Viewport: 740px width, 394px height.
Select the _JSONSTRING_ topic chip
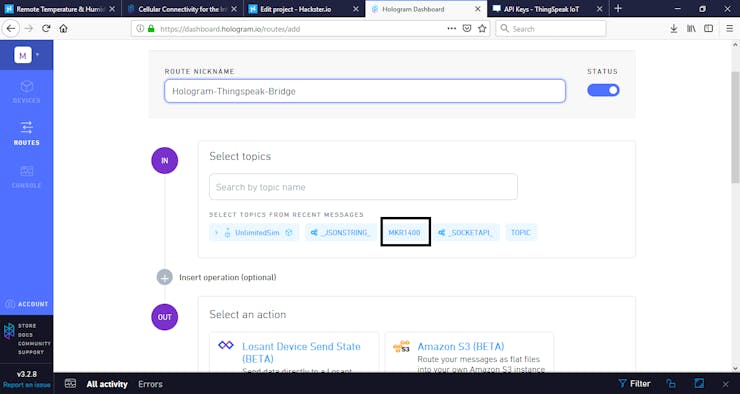(x=341, y=233)
